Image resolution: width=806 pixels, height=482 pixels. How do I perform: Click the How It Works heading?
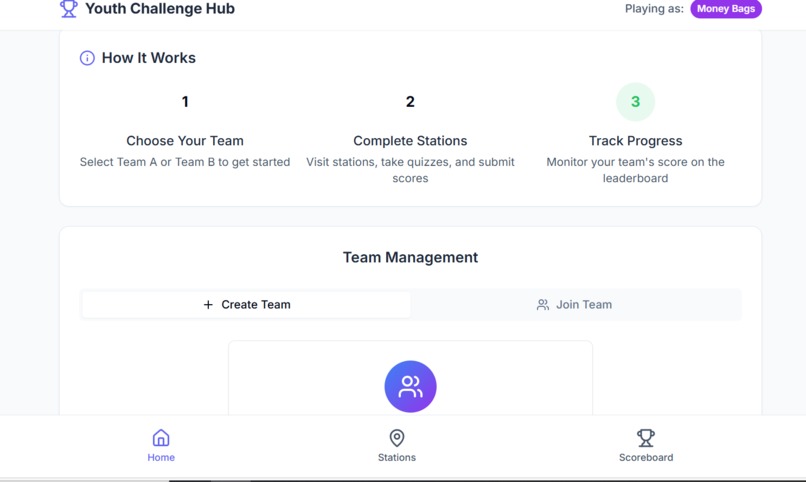pos(149,58)
